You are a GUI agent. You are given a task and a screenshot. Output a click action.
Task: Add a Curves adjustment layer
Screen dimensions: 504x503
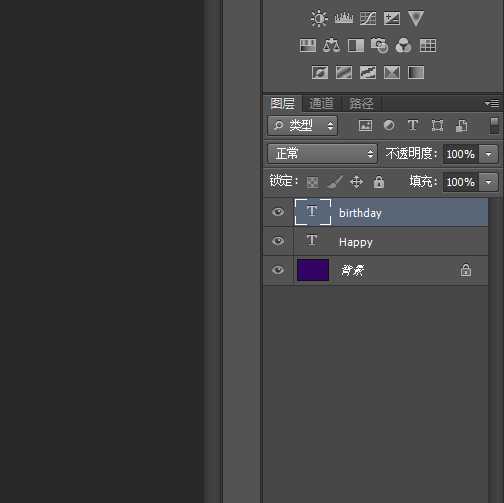pyautogui.click(x=368, y=18)
